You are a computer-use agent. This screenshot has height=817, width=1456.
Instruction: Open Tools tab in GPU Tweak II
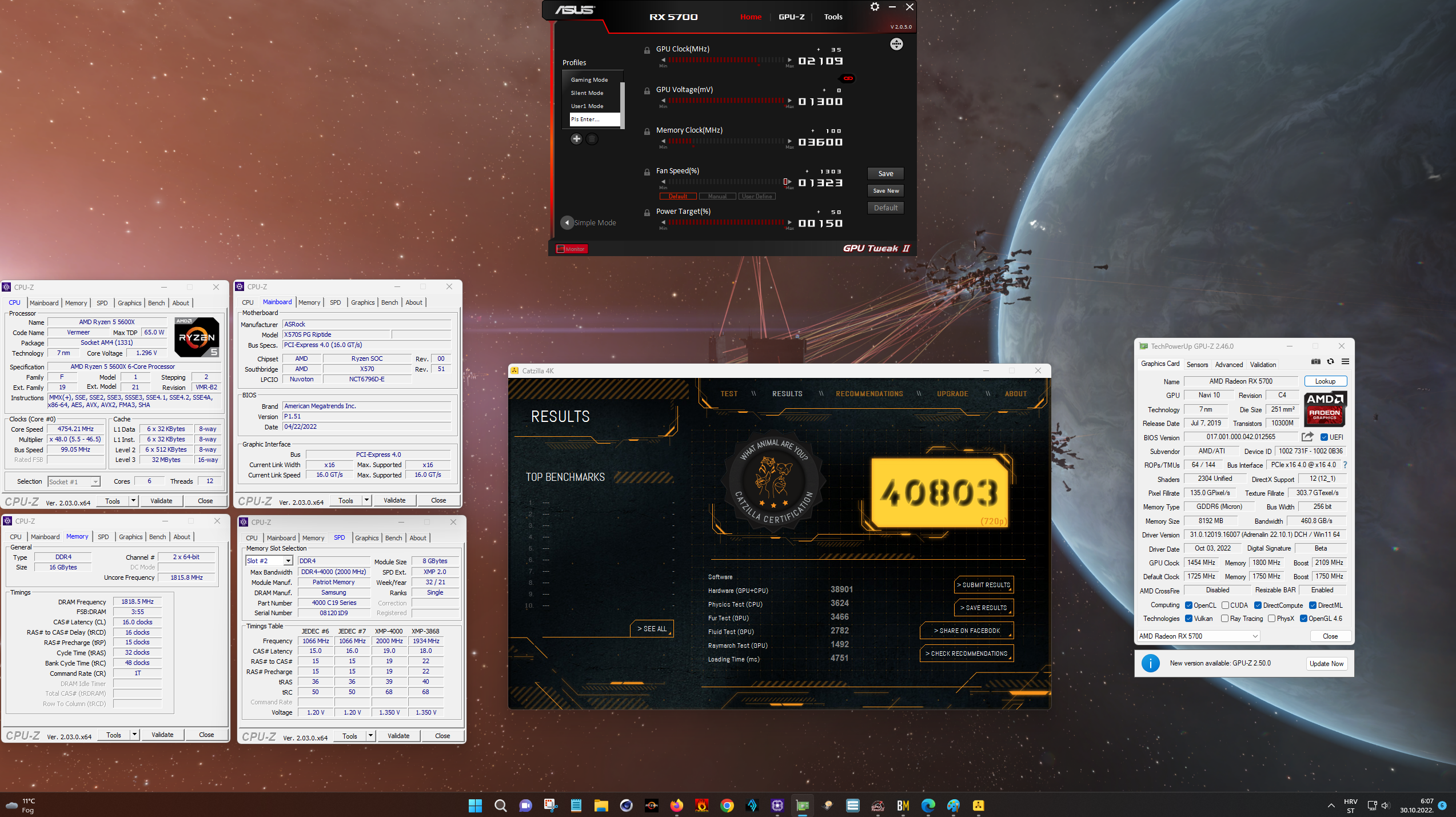tap(833, 17)
